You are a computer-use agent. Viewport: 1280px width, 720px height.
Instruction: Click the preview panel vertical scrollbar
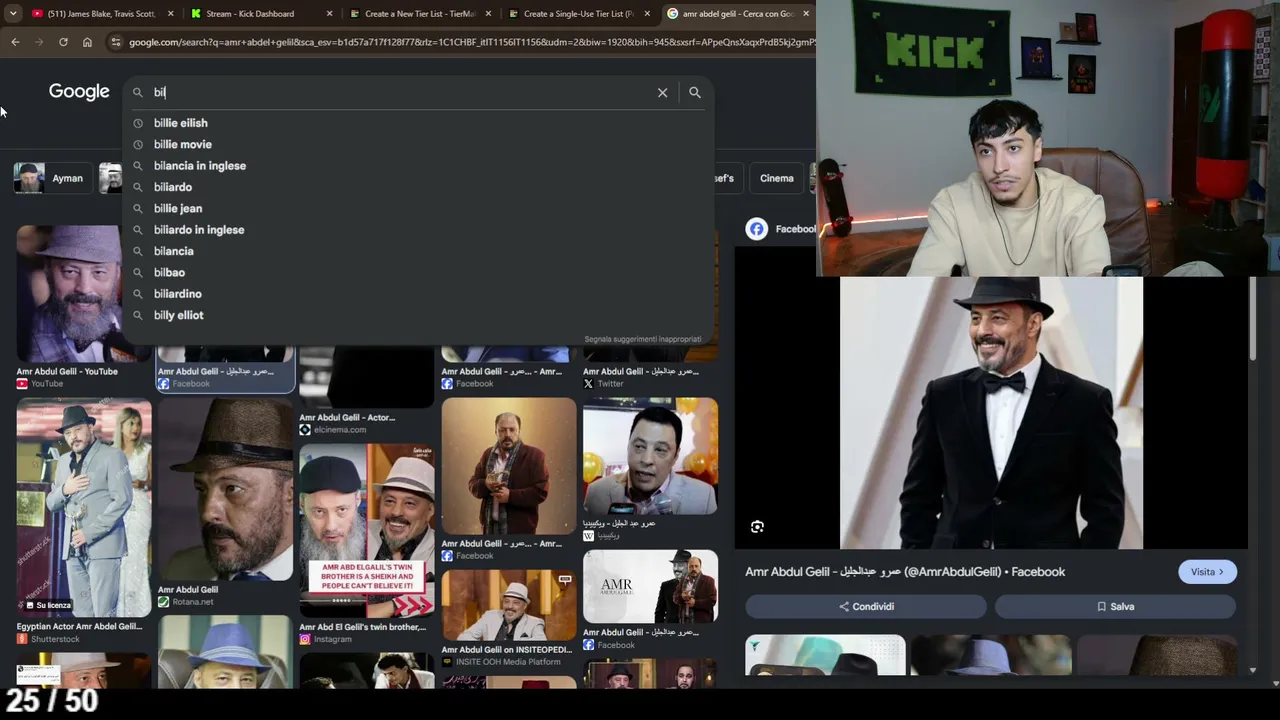[x=1253, y=320]
